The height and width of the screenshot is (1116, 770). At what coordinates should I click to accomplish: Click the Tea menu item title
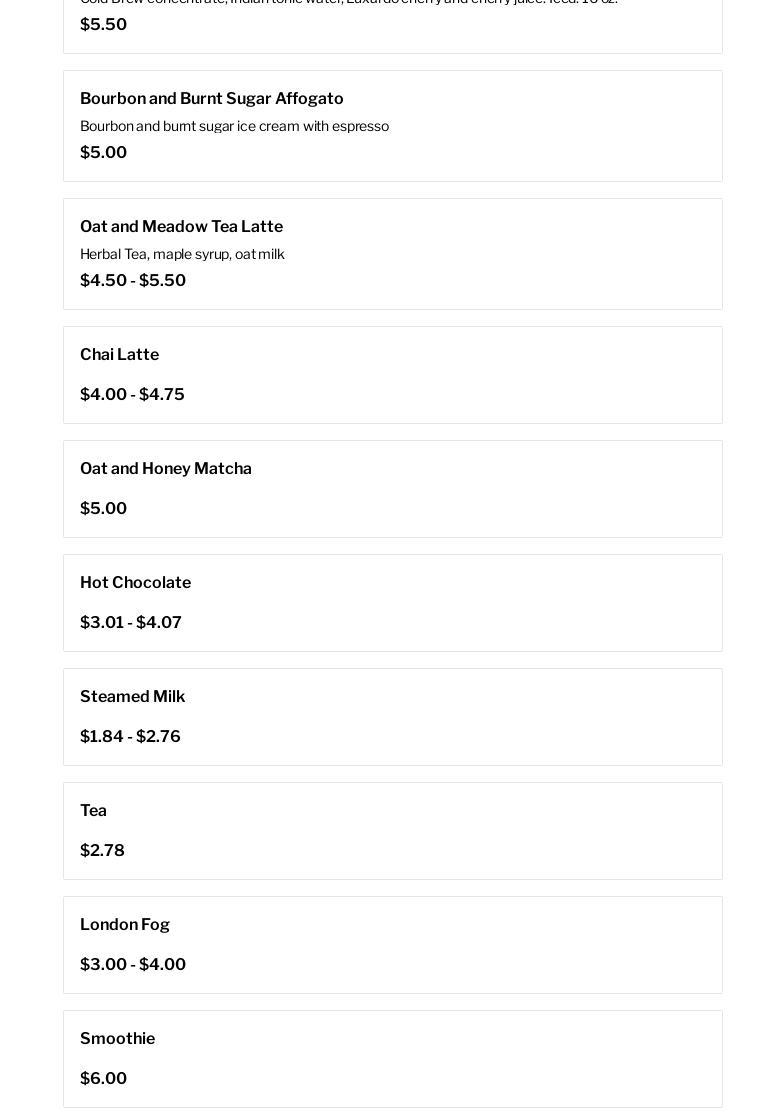[x=93, y=811]
